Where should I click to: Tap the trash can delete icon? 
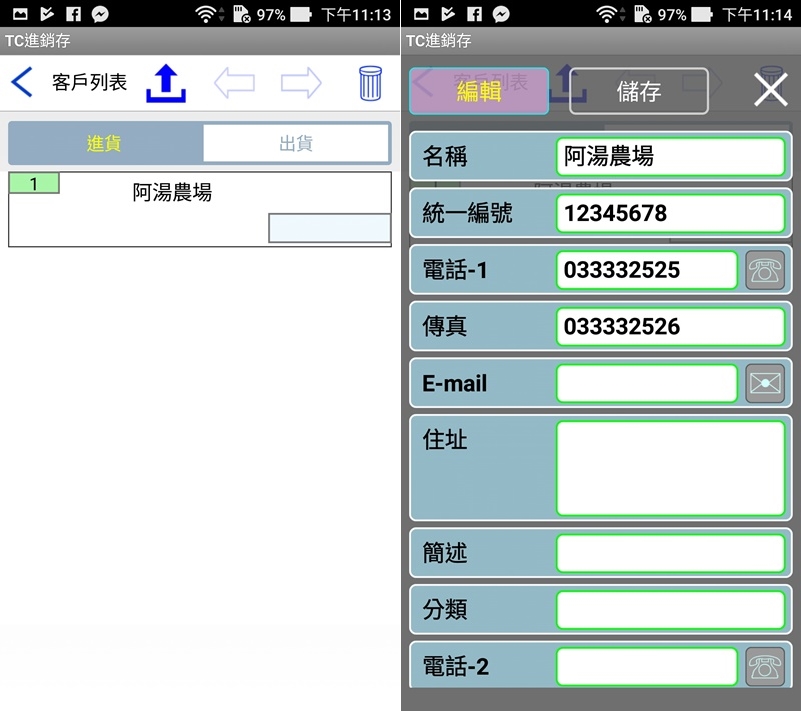(370, 83)
